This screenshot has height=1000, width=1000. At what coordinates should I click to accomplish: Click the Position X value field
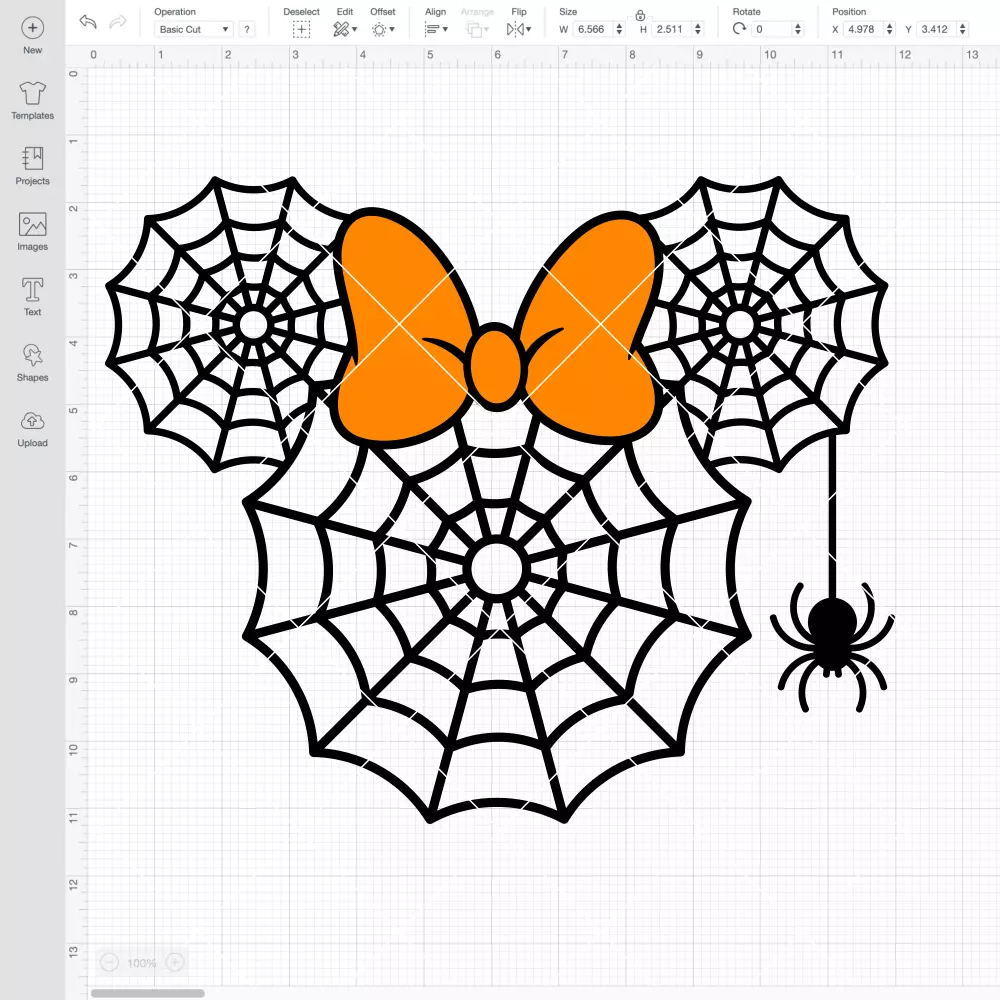[864, 29]
